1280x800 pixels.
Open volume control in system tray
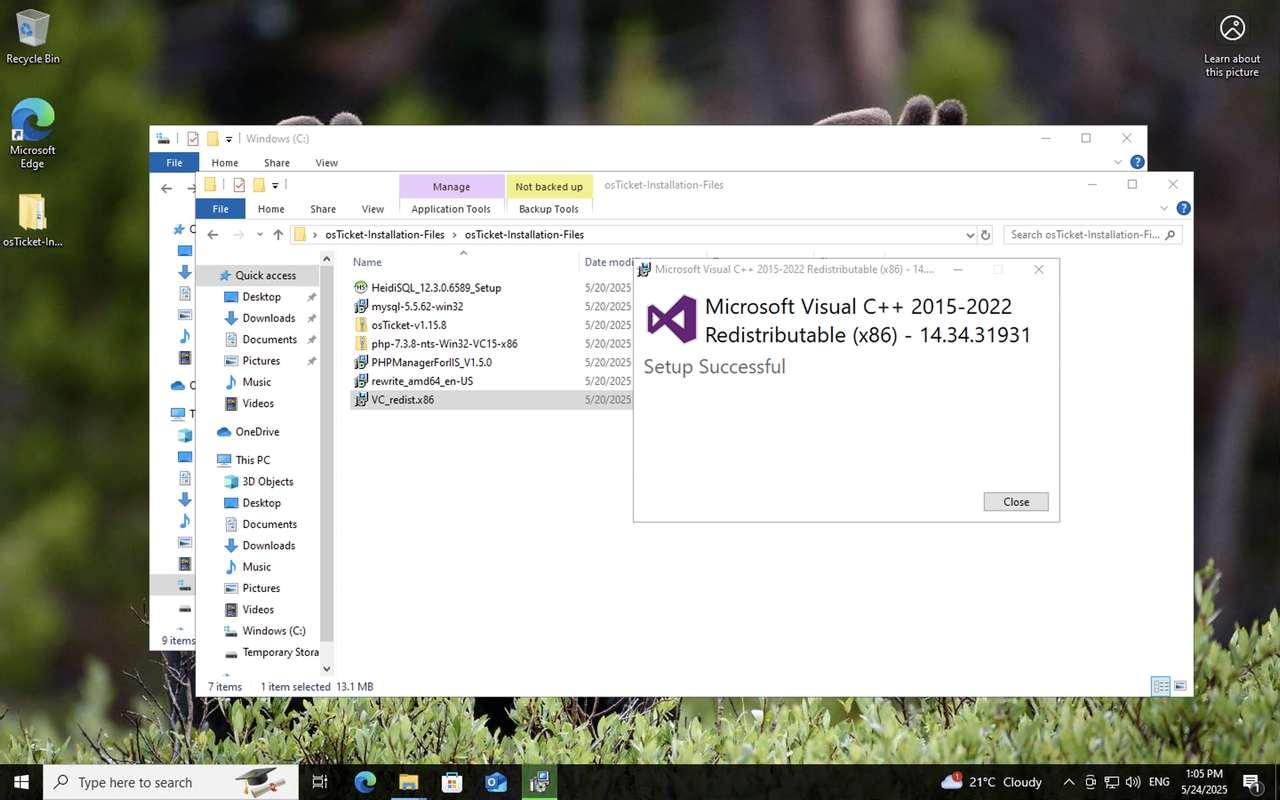pos(1133,782)
